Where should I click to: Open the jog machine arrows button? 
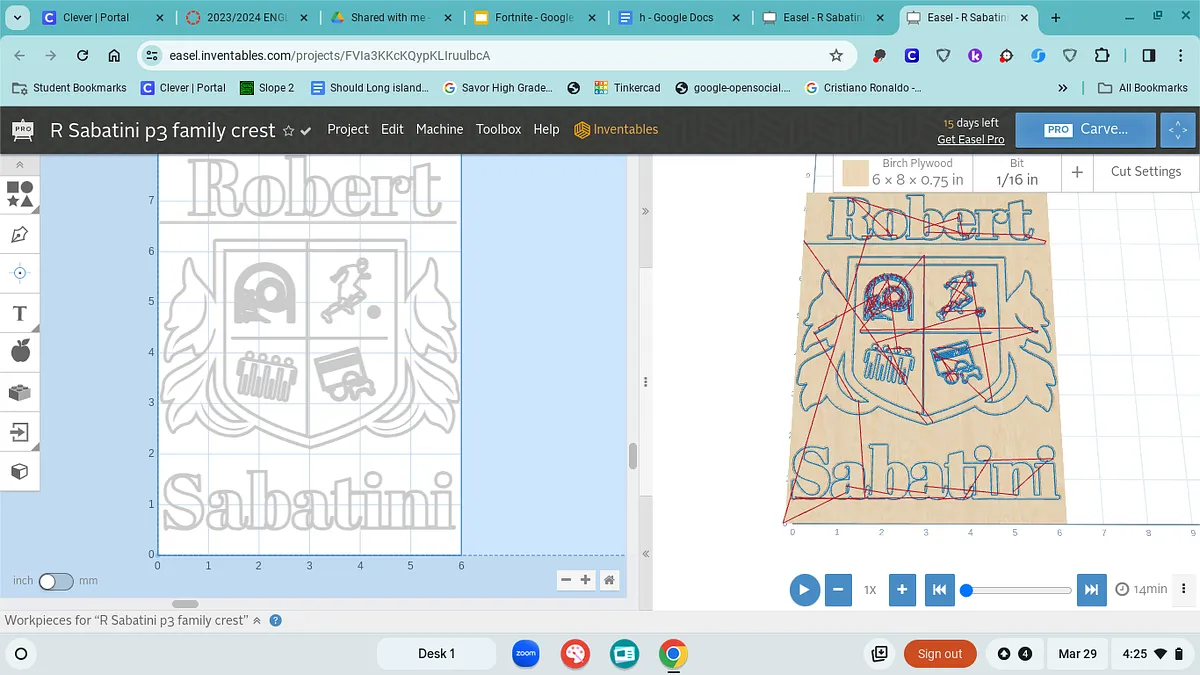tap(1177, 130)
